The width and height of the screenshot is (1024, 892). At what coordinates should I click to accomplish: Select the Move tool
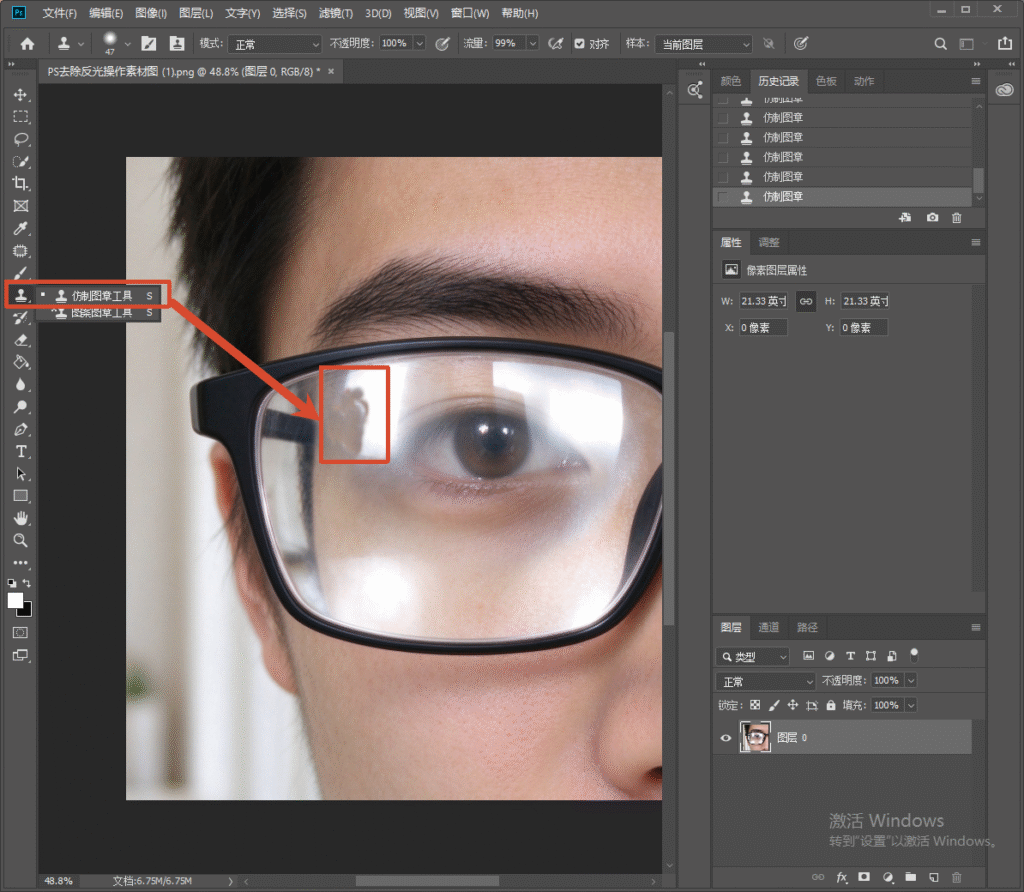point(20,95)
